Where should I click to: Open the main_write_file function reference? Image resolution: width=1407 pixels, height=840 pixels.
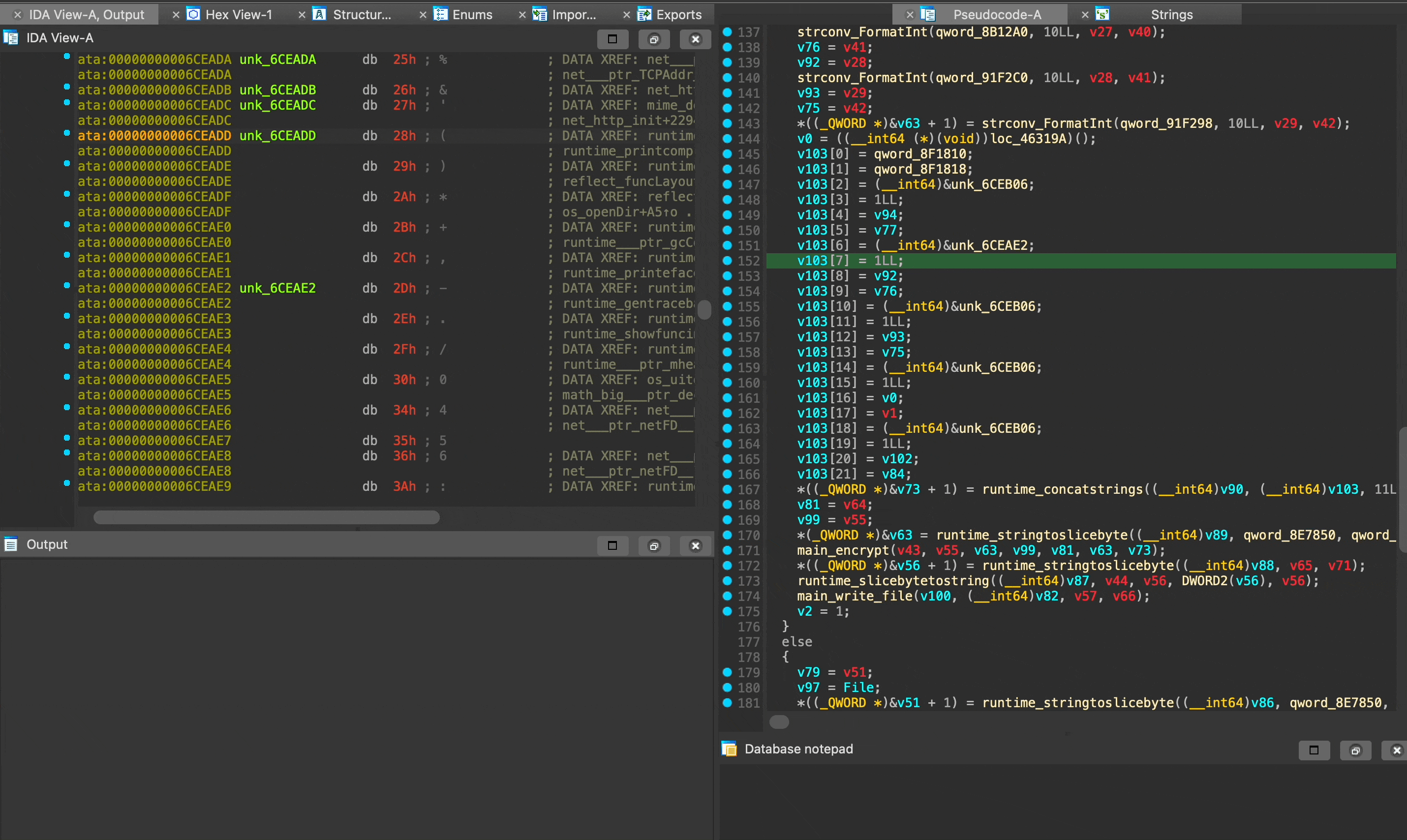point(855,596)
